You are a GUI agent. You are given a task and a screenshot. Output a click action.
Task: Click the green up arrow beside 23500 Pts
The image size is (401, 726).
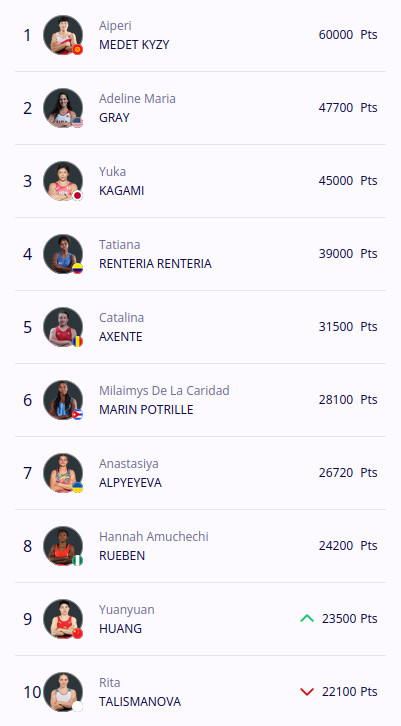(x=307, y=618)
